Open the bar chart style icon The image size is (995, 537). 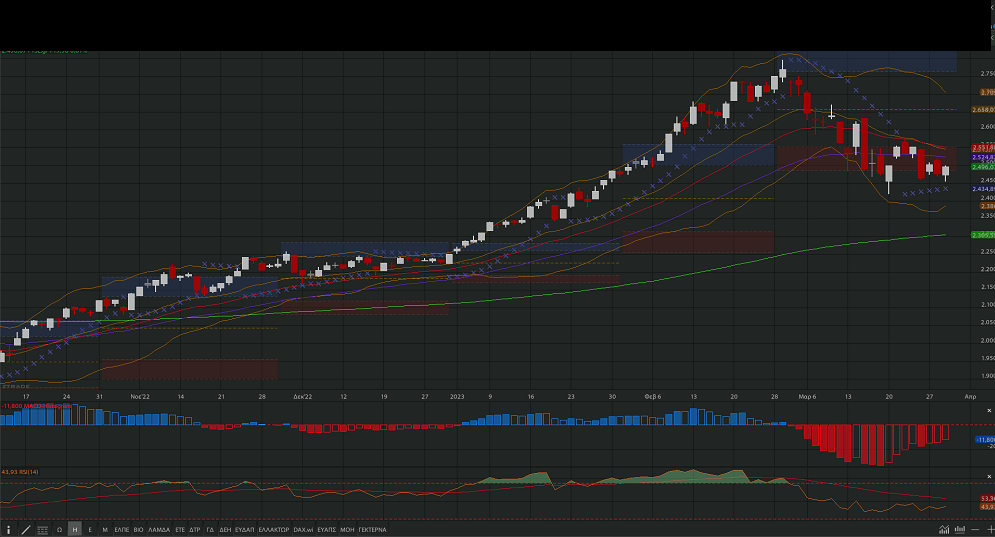pos(960,529)
